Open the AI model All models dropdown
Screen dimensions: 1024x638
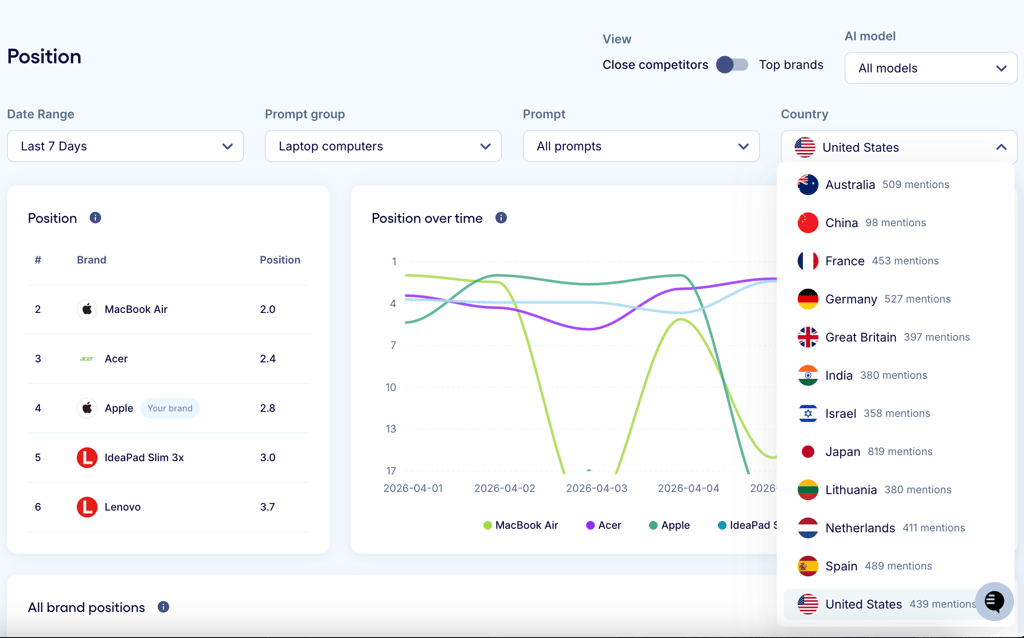click(931, 68)
